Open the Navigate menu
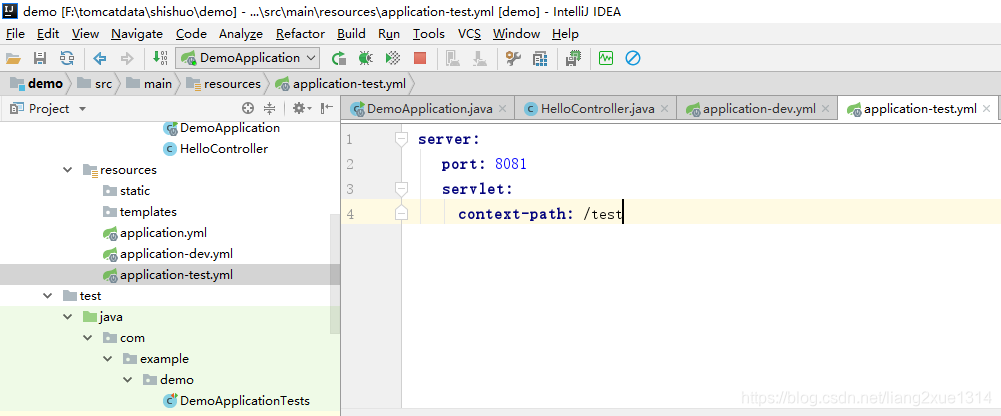Screen dimensions: 1001x416 point(137,34)
